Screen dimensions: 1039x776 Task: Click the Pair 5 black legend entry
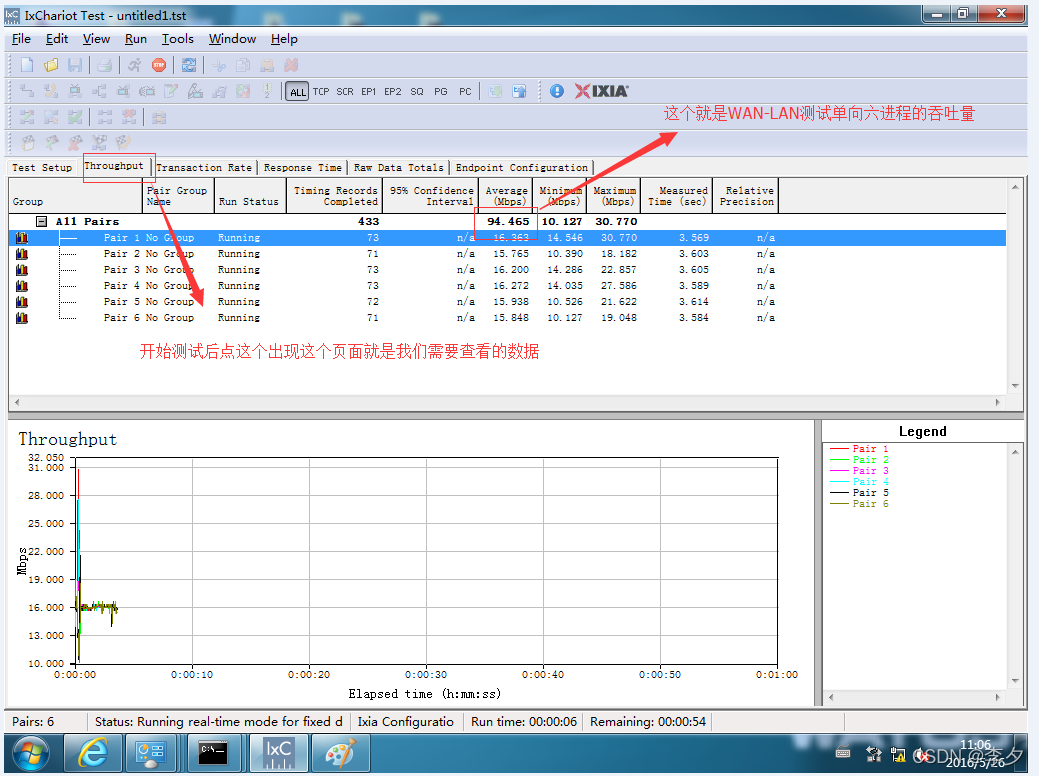(859, 492)
